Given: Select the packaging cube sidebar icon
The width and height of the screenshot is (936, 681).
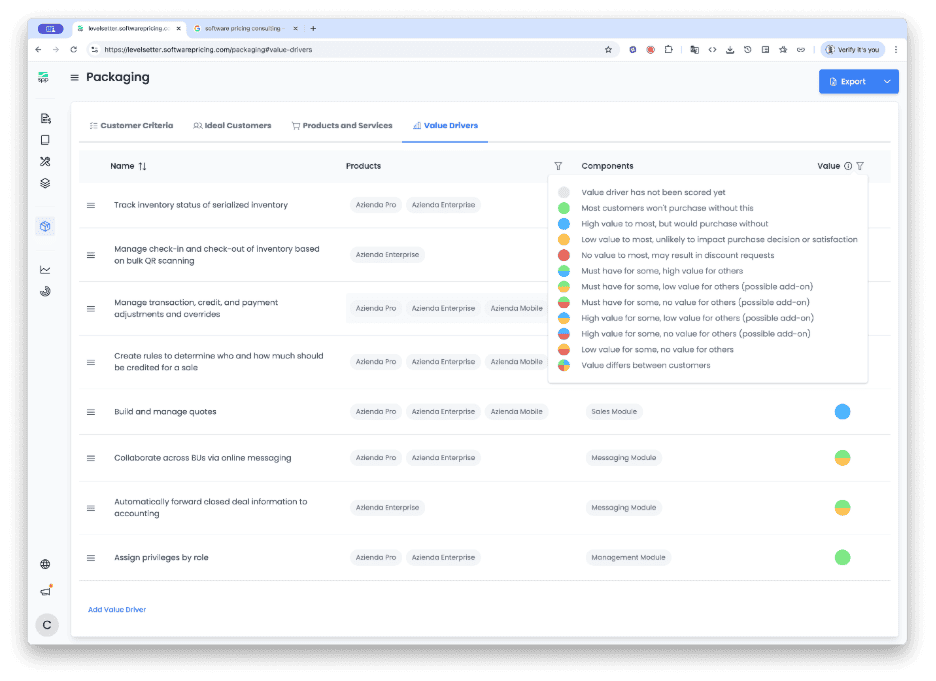Looking at the screenshot, I should click(x=45, y=226).
